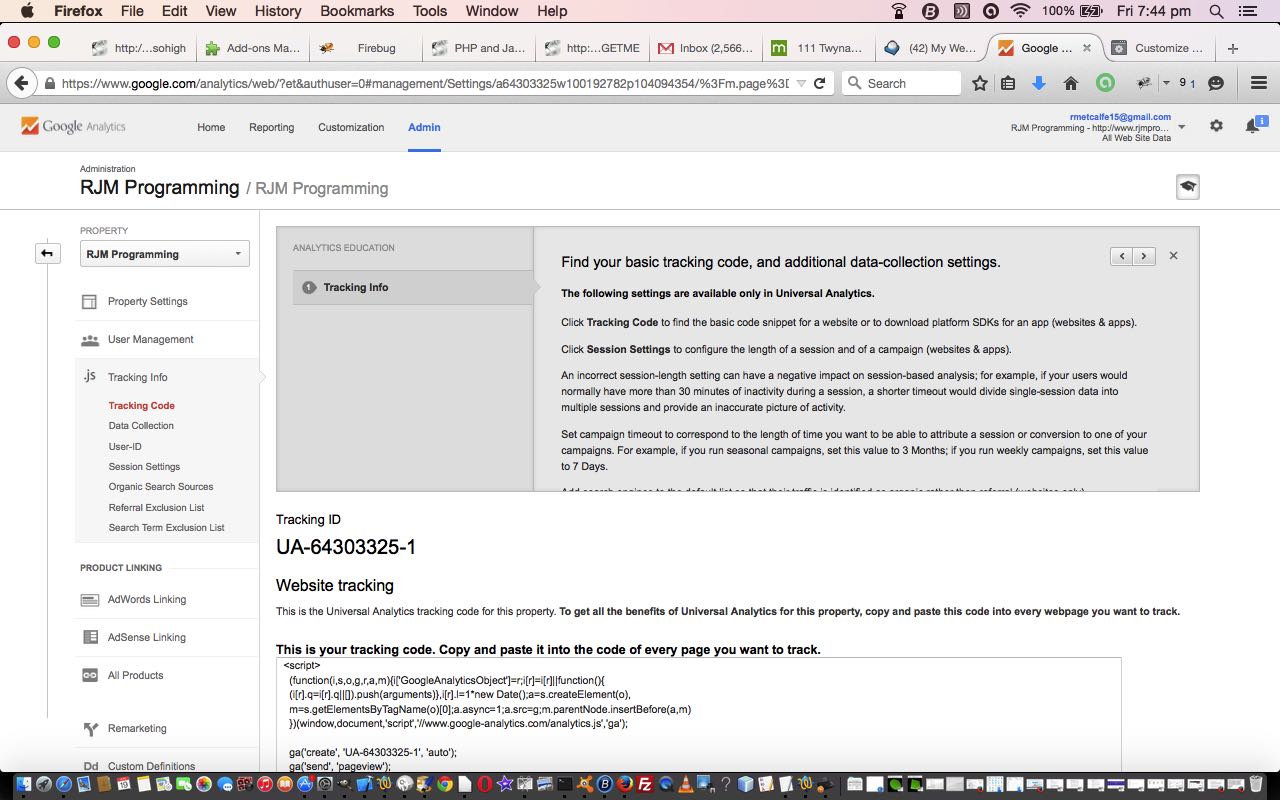Viewport: 1280px width, 800px height.
Task: Open the settings gear in Analytics header
Action: click(1216, 126)
